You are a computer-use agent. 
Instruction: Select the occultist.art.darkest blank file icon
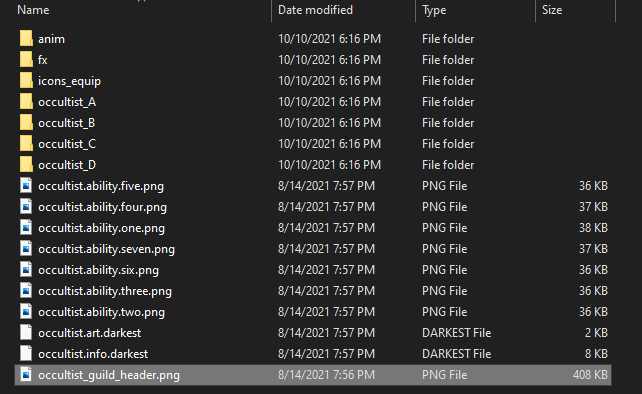click(x=26, y=333)
